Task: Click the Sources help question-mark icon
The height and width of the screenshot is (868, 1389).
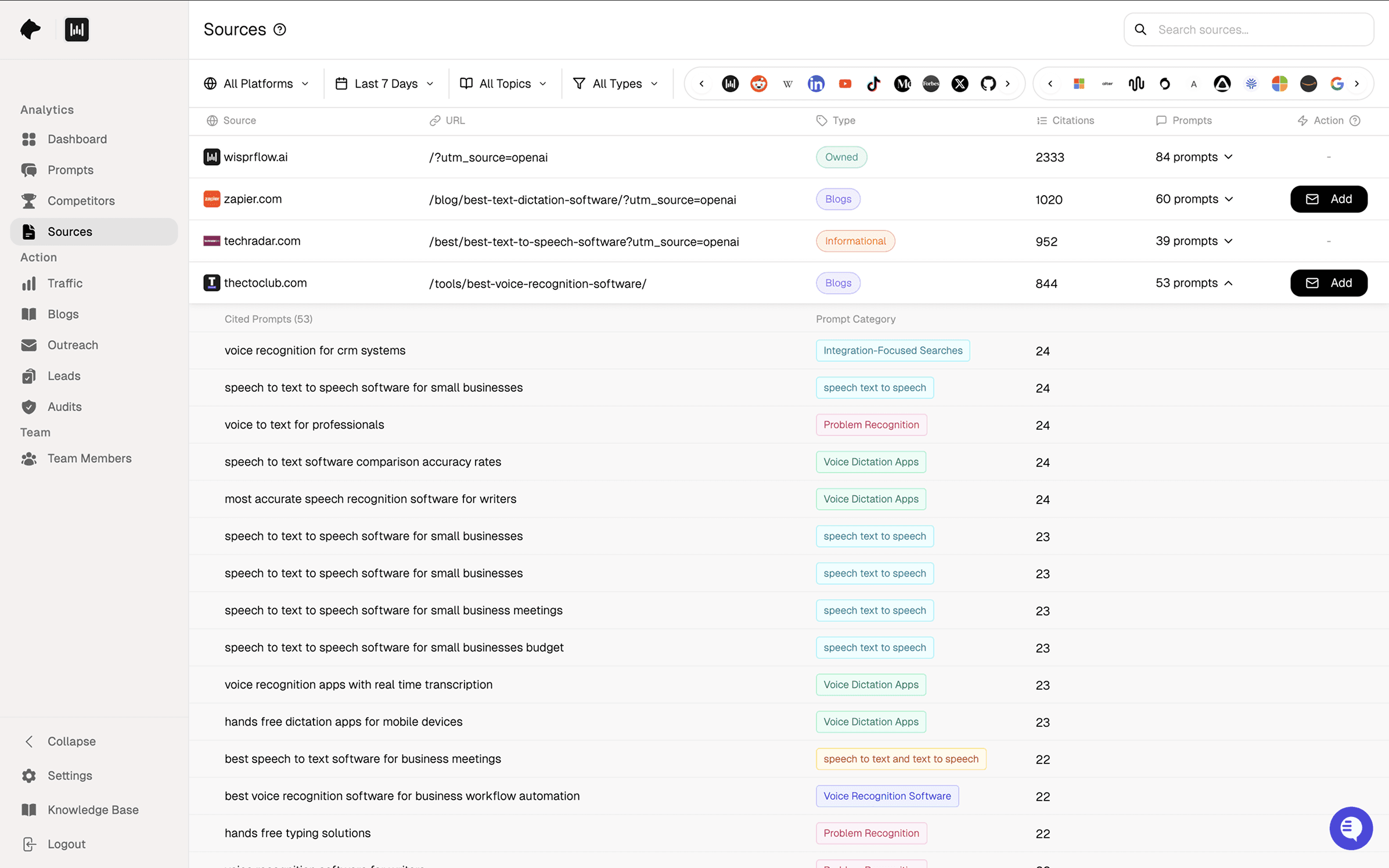Action: coord(280,30)
